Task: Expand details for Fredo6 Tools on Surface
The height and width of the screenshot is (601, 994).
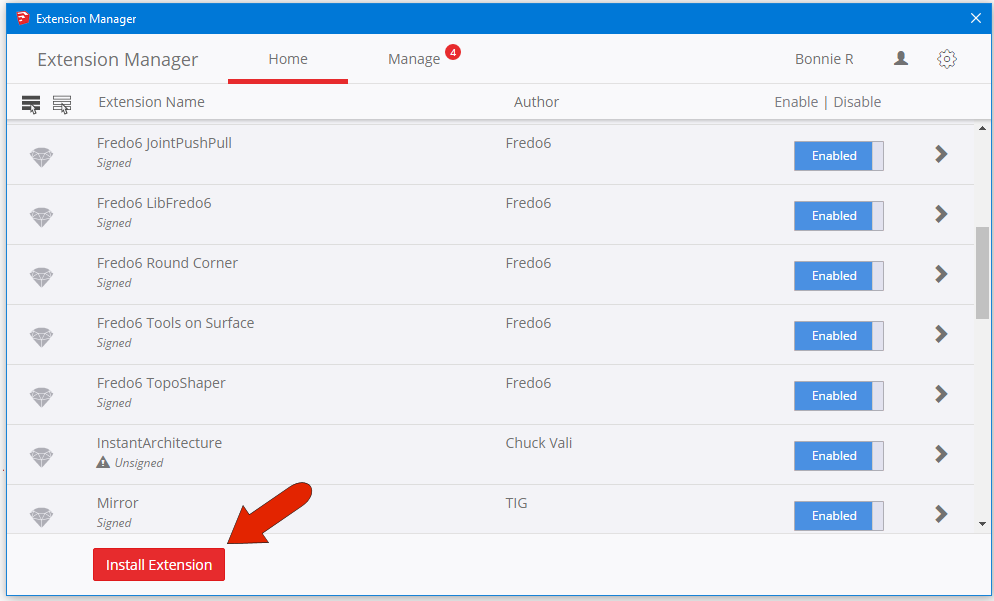Action: pos(941,333)
